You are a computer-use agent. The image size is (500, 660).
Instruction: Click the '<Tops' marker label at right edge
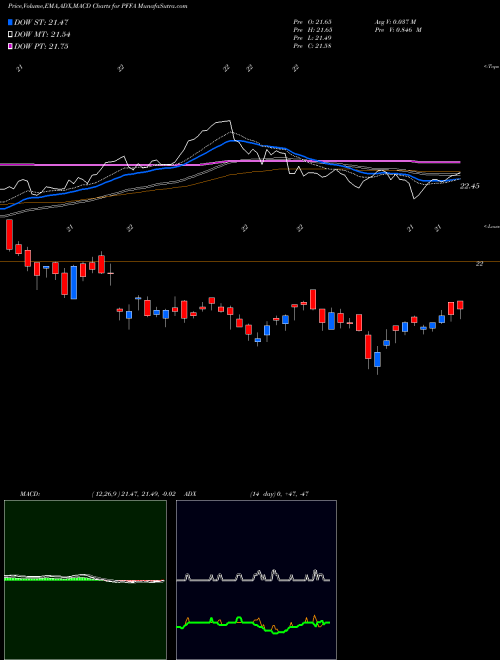pos(491,67)
